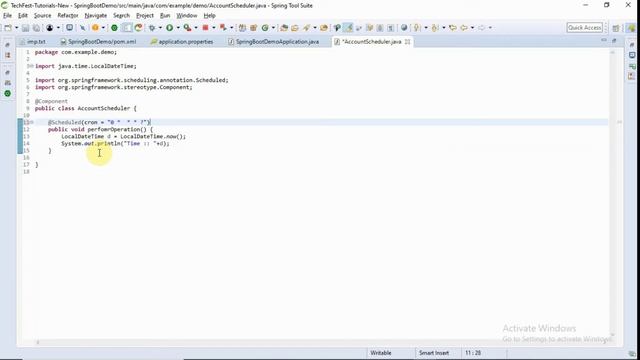Click the green Boot Dashboard icon in the left sidebar
640x360 pixels.
(x=7, y=93)
